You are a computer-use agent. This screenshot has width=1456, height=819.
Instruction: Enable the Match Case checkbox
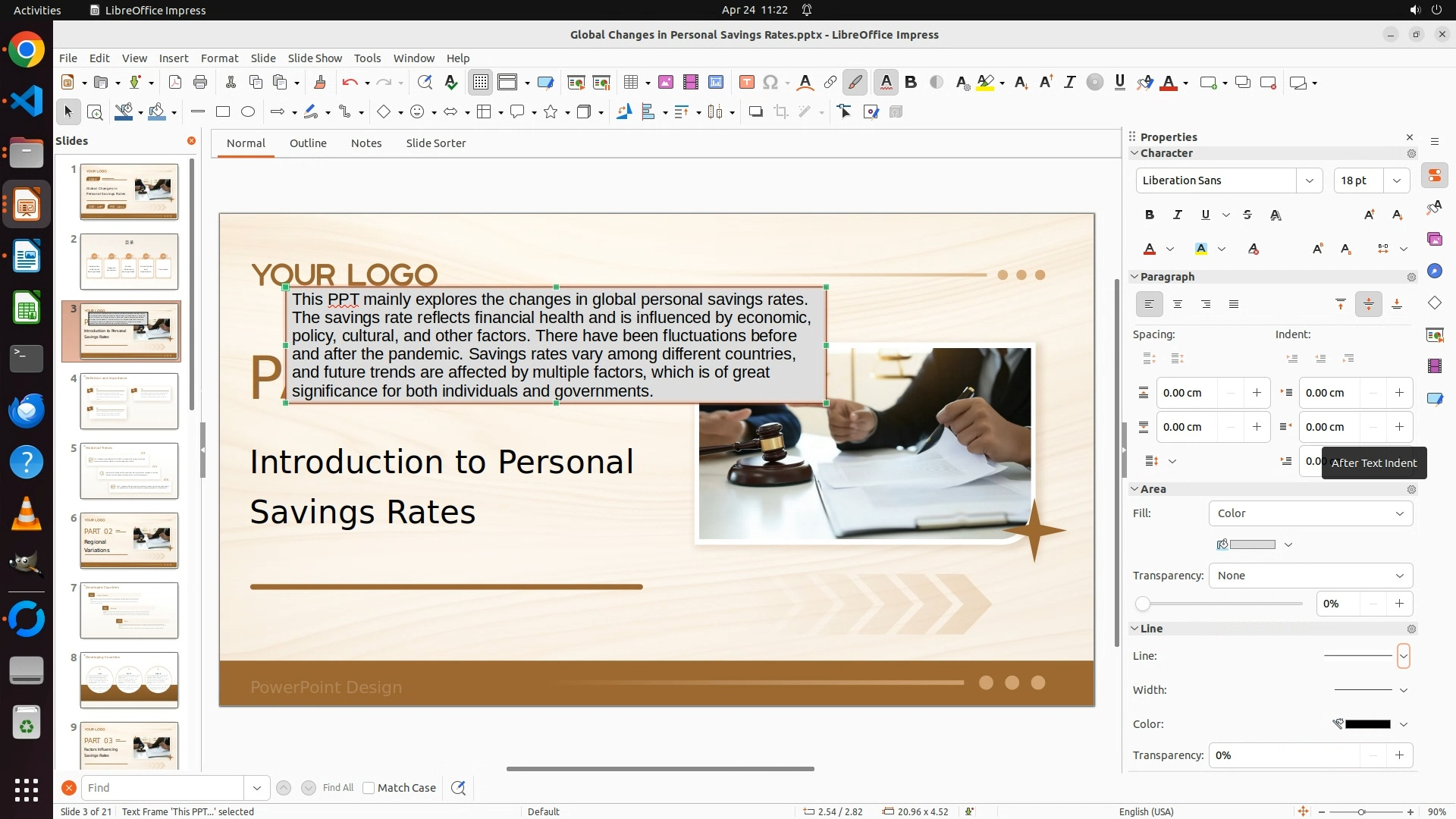pos(369,788)
